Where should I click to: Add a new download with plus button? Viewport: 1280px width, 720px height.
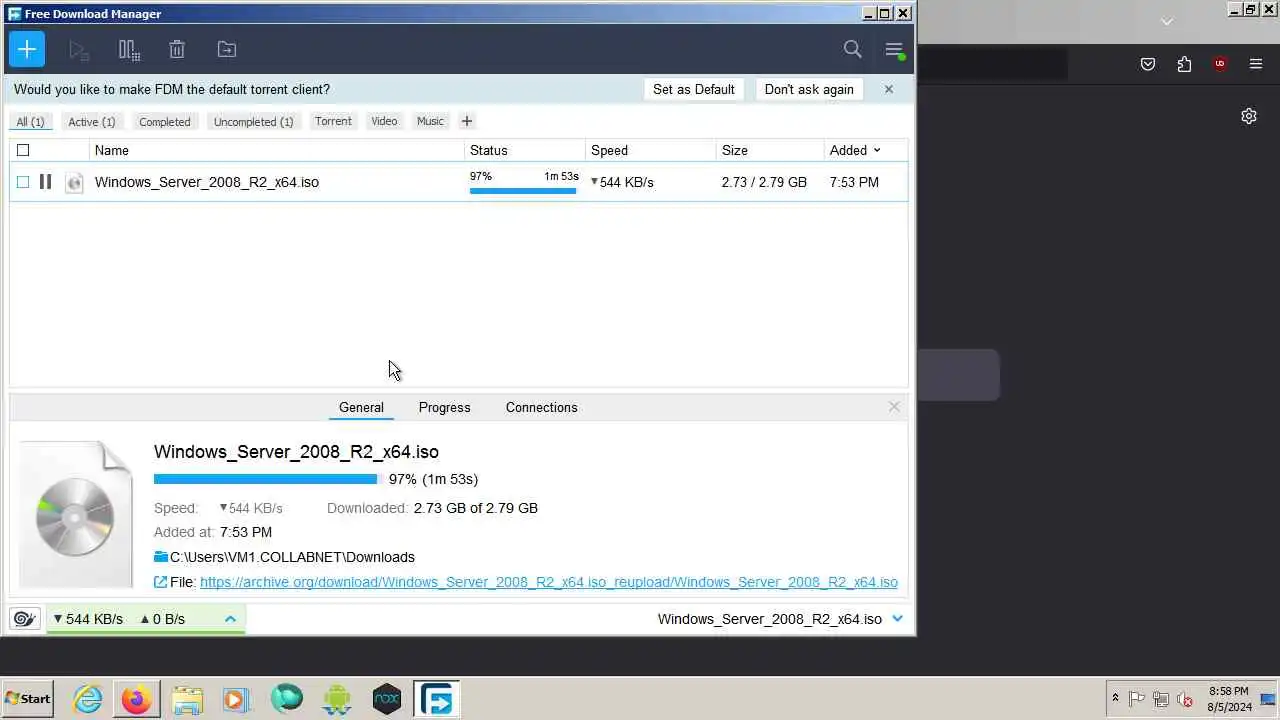(27, 49)
